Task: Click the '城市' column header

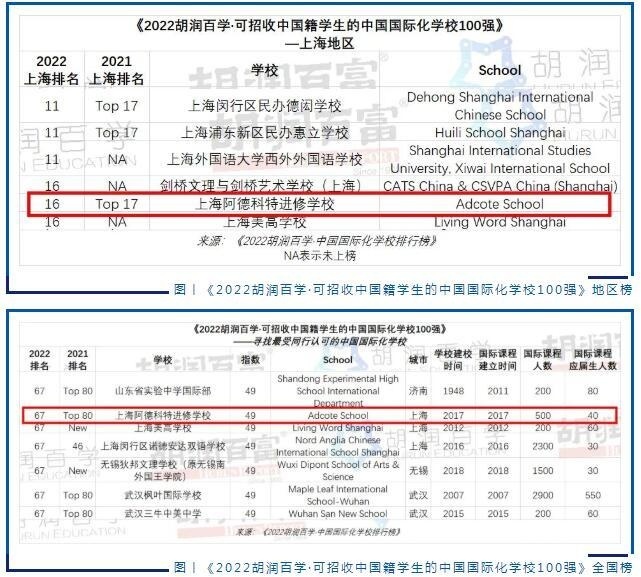Action: click(x=418, y=360)
